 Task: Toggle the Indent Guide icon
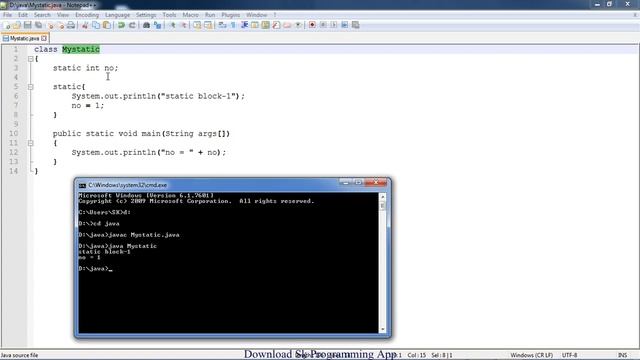[x=244, y=25]
